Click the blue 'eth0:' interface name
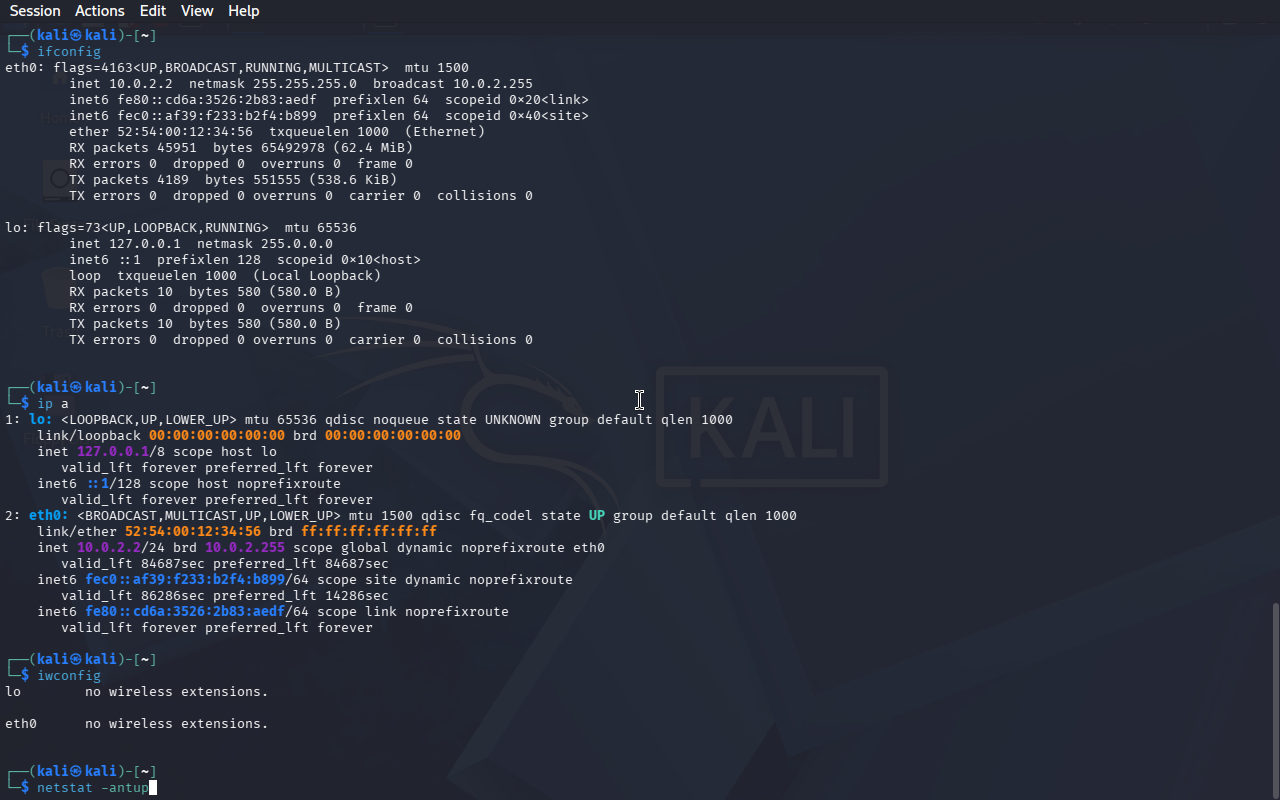 (x=49, y=516)
